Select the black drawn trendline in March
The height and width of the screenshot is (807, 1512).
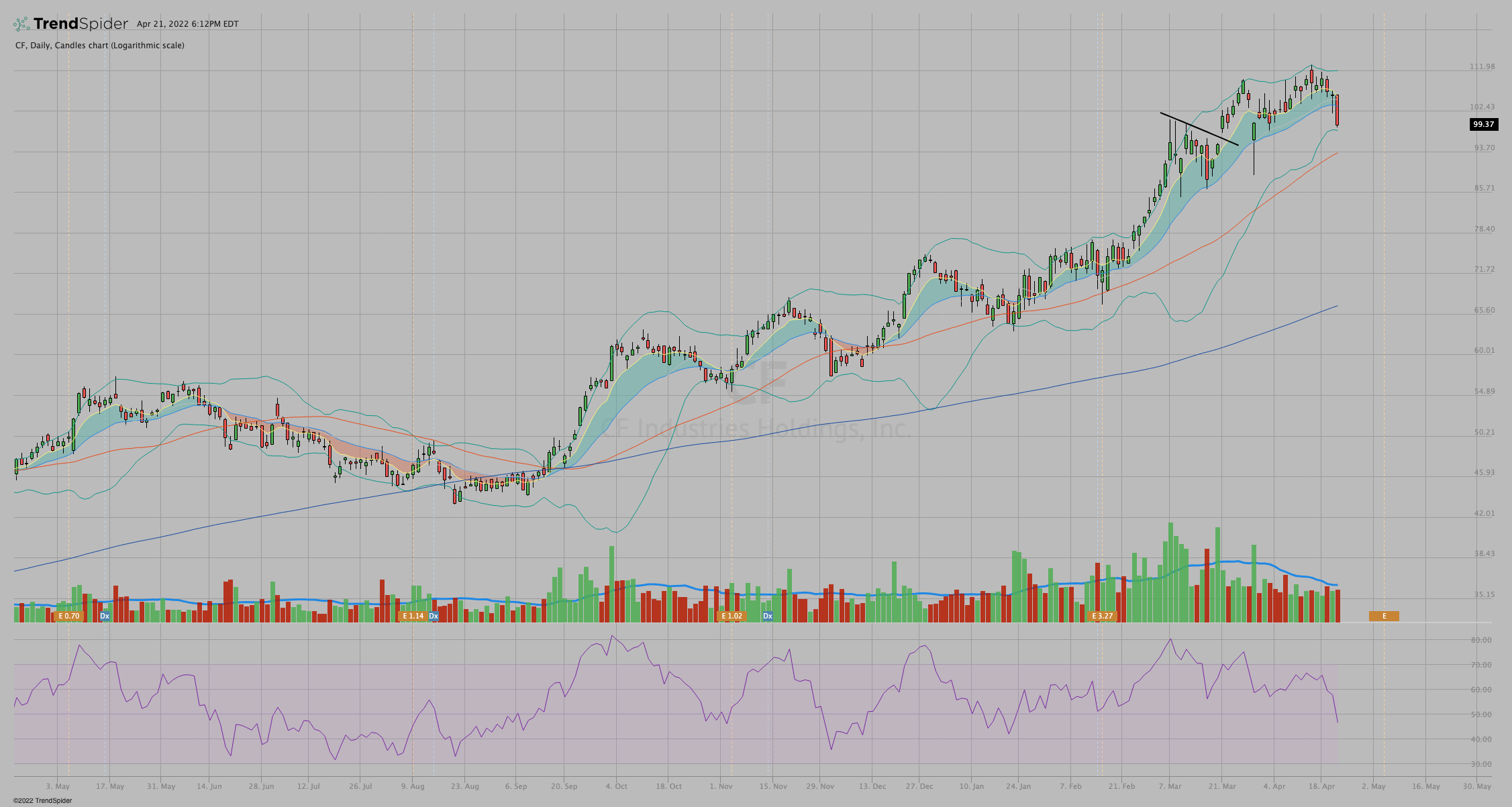[x=1199, y=128]
